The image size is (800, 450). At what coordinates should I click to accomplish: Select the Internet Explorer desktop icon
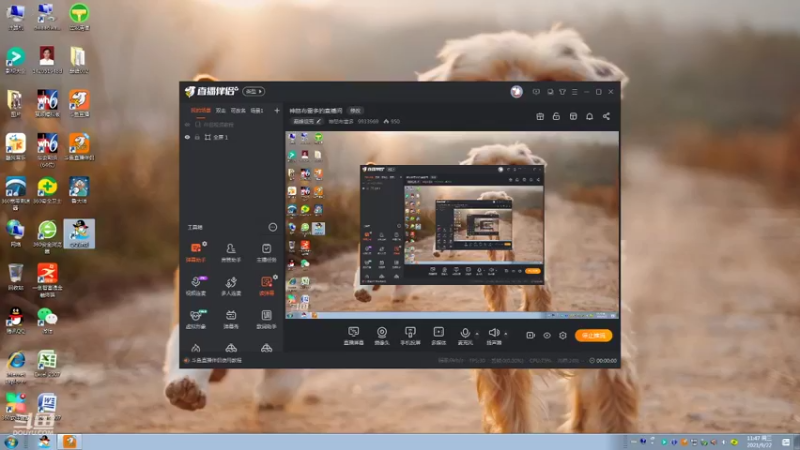click(x=16, y=367)
